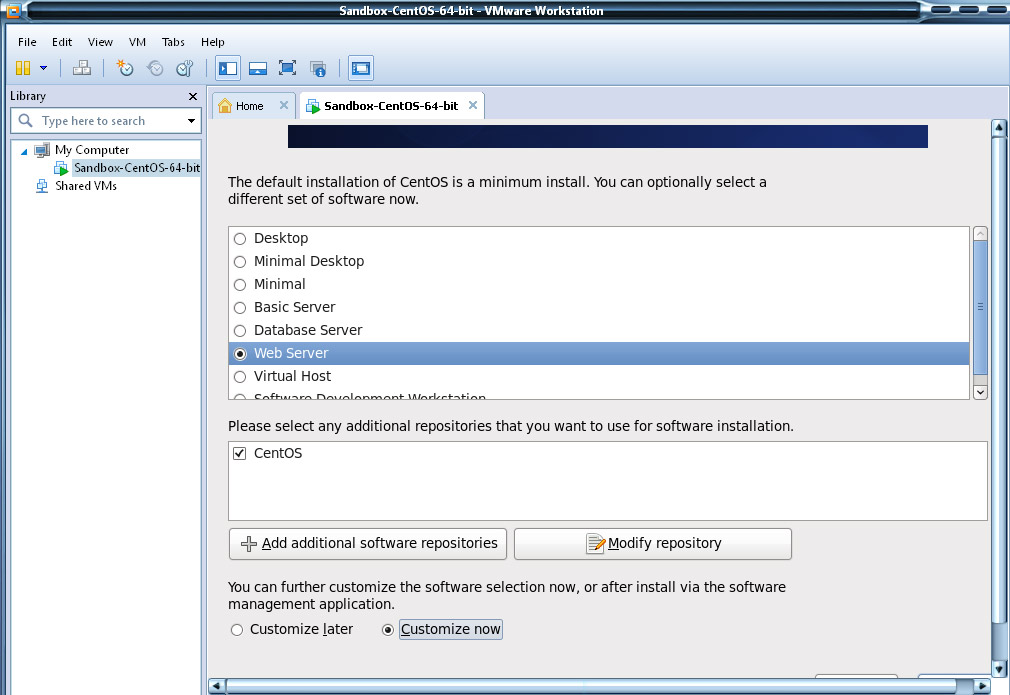Click VM pane vertical scroll down arrow
The width and height of the screenshot is (1010, 695).
[x=999, y=668]
